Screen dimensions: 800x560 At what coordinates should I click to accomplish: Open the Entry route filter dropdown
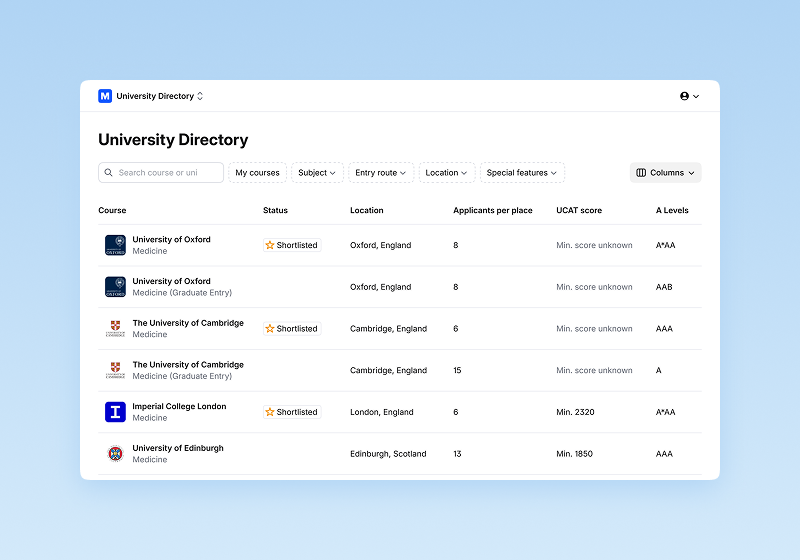381,172
